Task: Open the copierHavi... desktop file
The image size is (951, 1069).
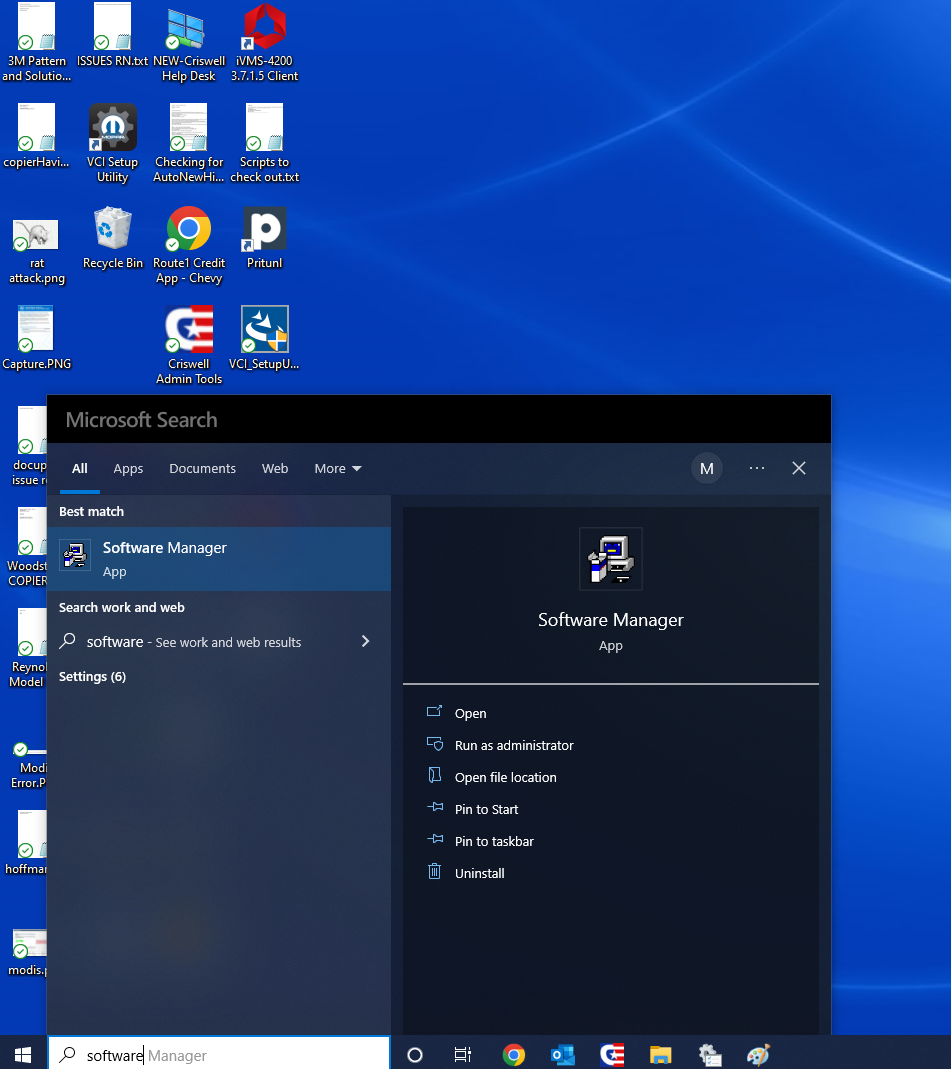Action: (36, 136)
